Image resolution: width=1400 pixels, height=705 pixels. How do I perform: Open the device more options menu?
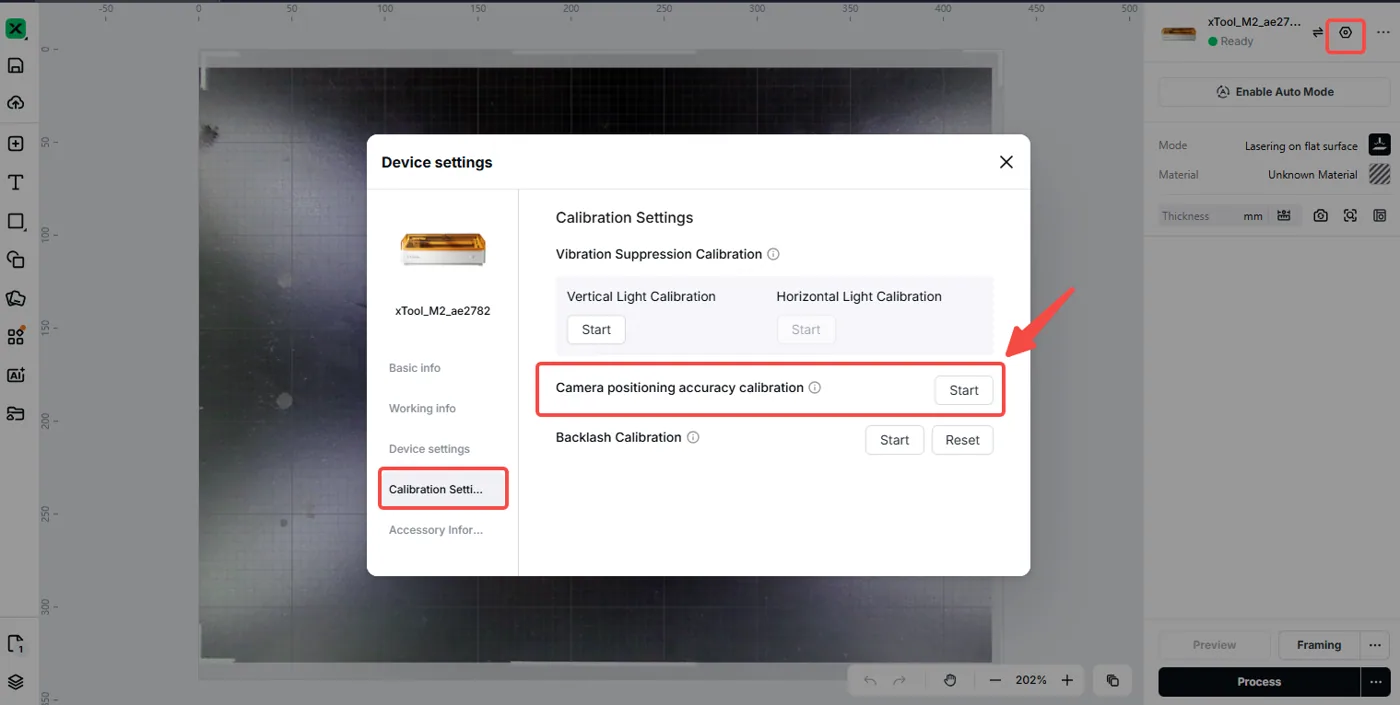[1383, 33]
